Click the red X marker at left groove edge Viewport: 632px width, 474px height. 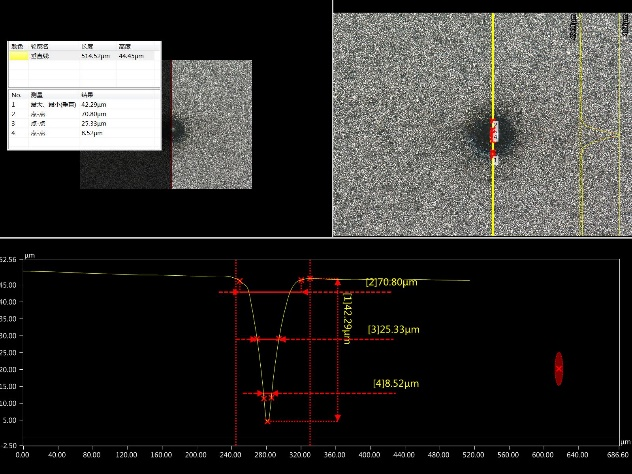point(240,281)
